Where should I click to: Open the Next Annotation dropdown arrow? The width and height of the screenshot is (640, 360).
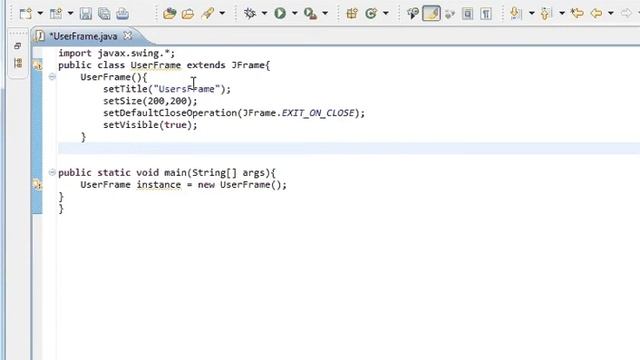click(x=531, y=13)
